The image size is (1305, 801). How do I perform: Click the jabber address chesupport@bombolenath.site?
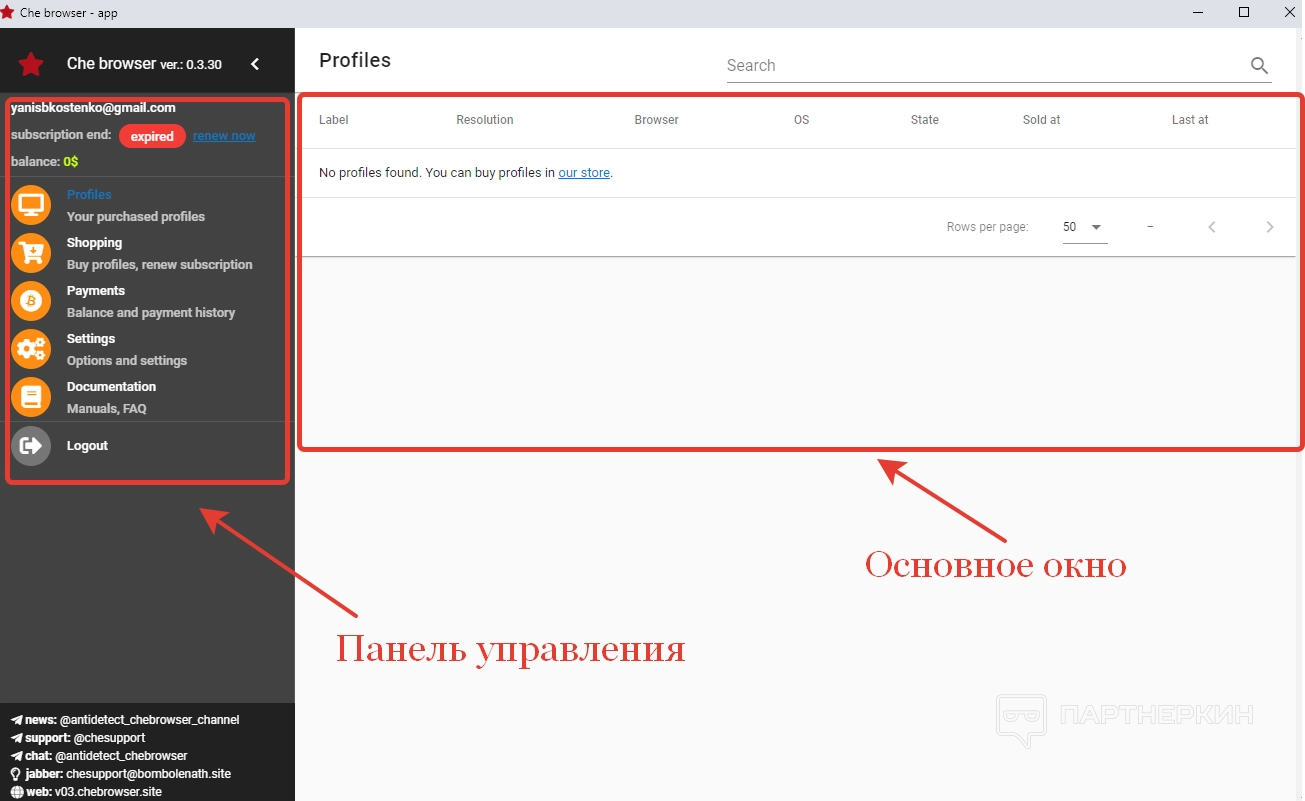(149, 774)
